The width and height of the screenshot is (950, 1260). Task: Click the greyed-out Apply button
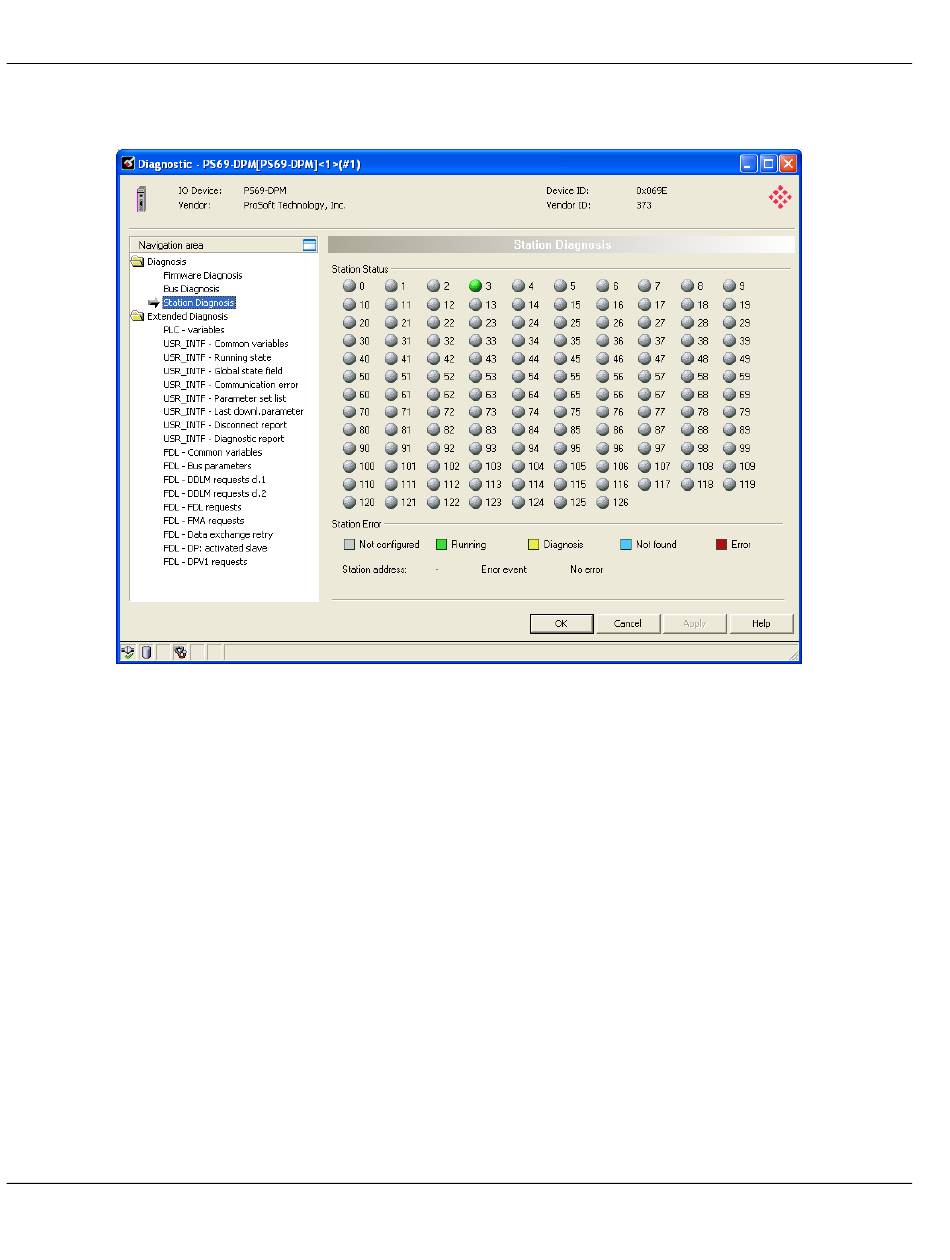click(x=695, y=624)
